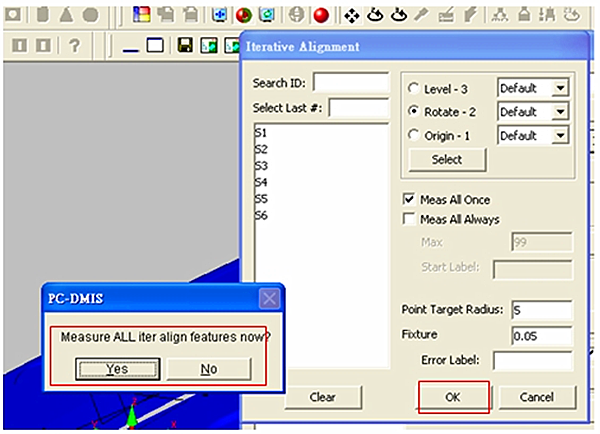Viewport: 600px width, 434px height.
Task: Cancel the Iterative Alignment dialog
Action: pos(537,397)
